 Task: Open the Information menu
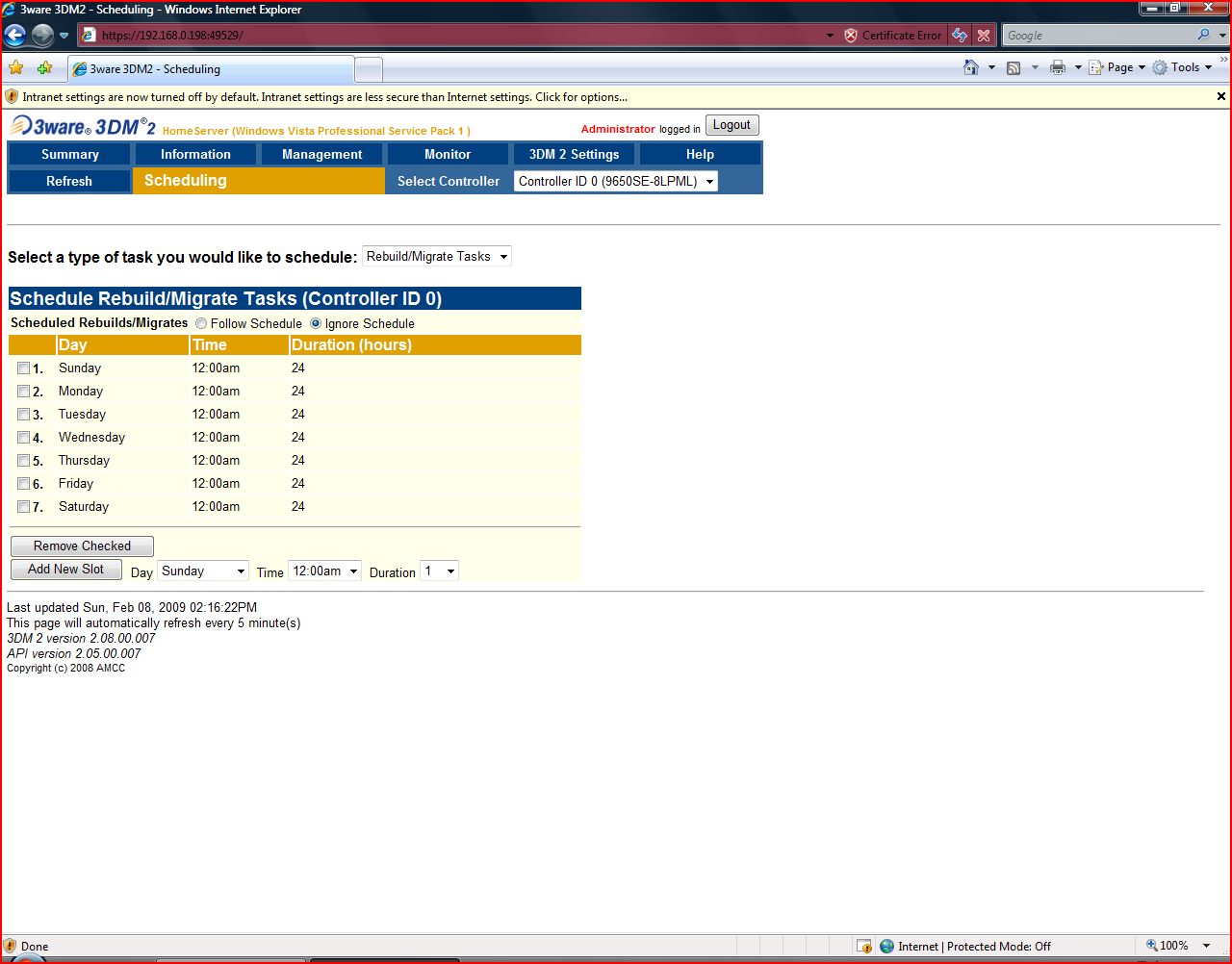[x=195, y=154]
